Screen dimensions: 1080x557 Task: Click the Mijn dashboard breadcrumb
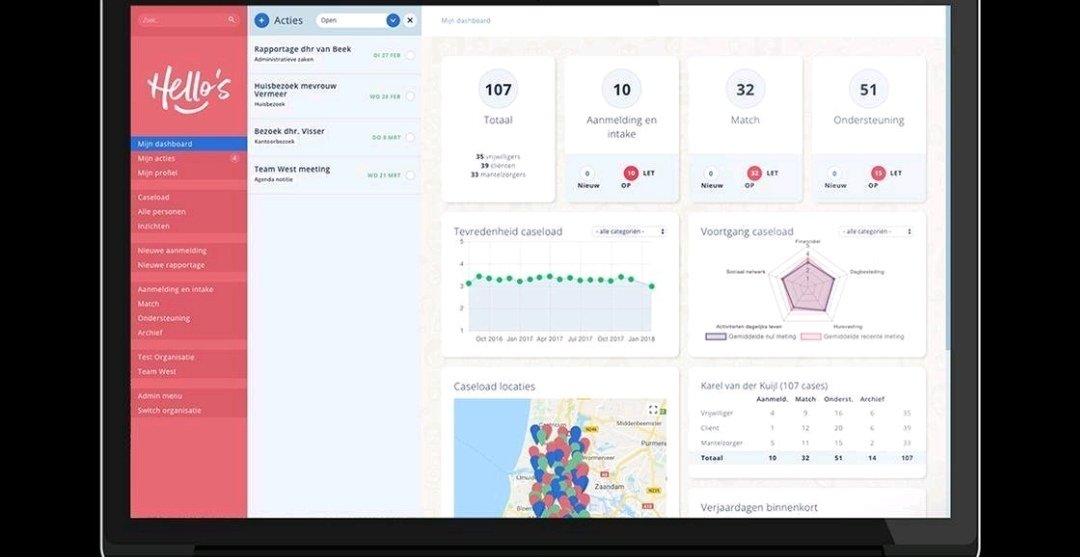[466, 21]
